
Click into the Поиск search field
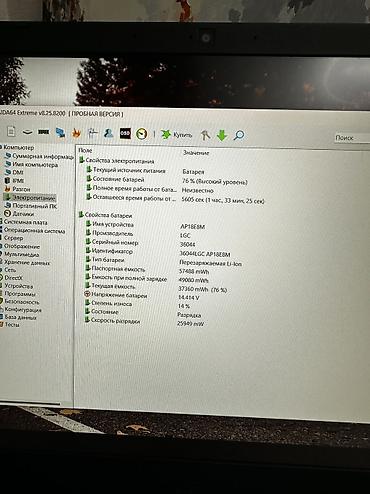click(352, 138)
